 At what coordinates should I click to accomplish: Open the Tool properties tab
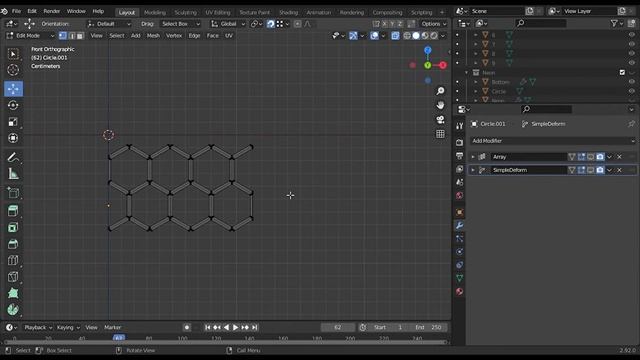460,126
